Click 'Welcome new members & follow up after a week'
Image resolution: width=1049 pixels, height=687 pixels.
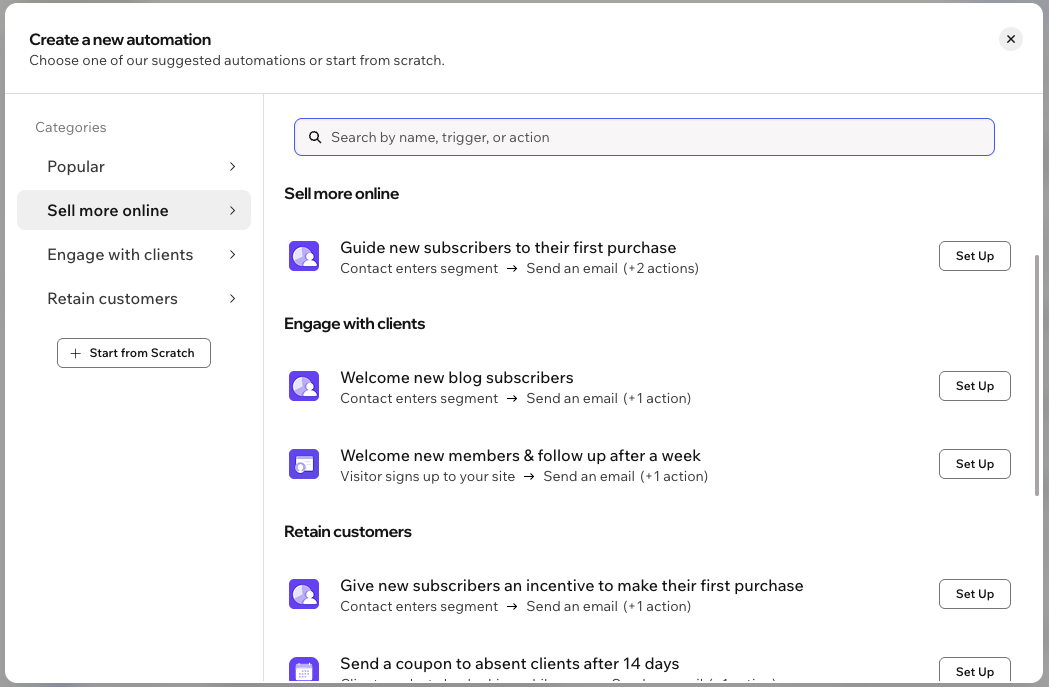[520, 456]
